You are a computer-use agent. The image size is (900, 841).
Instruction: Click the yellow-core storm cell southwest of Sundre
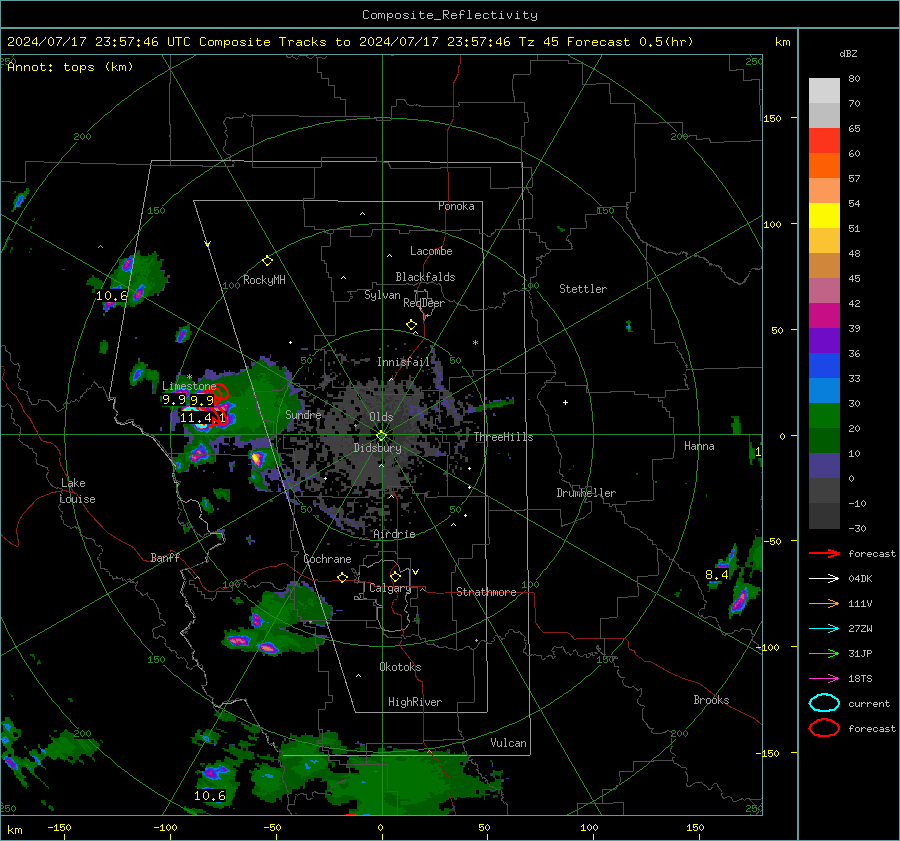click(257, 459)
